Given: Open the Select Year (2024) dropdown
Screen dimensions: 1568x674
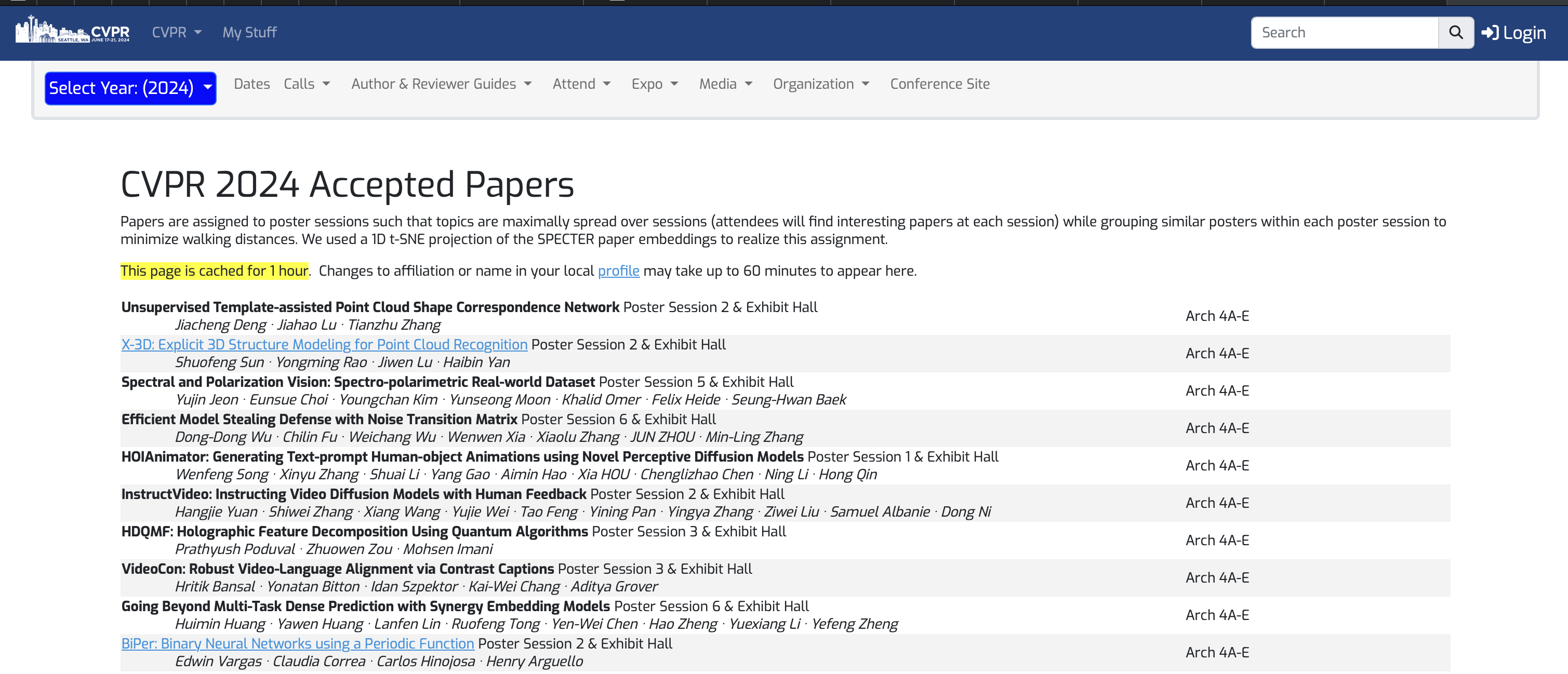Looking at the screenshot, I should pyautogui.click(x=130, y=88).
